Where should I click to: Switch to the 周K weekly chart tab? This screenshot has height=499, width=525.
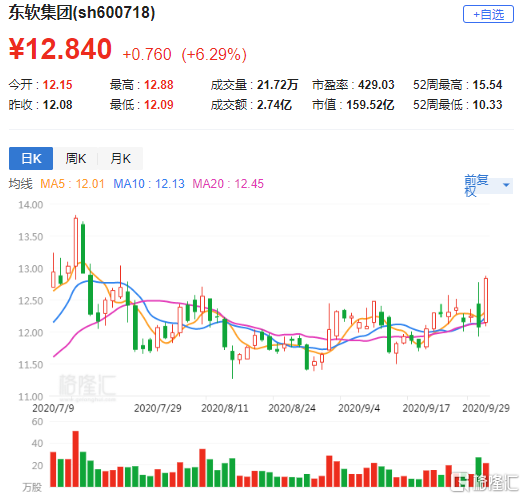(76, 158)
